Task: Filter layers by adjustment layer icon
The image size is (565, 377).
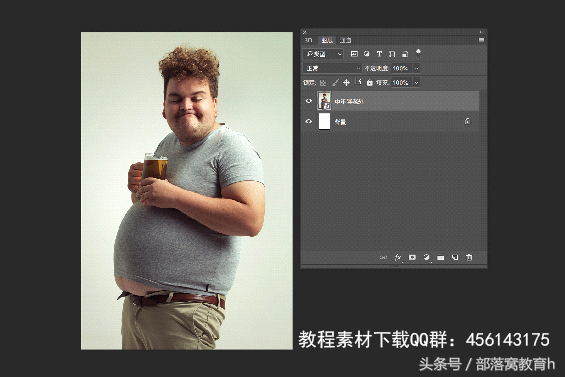Action: pos(366,54)
